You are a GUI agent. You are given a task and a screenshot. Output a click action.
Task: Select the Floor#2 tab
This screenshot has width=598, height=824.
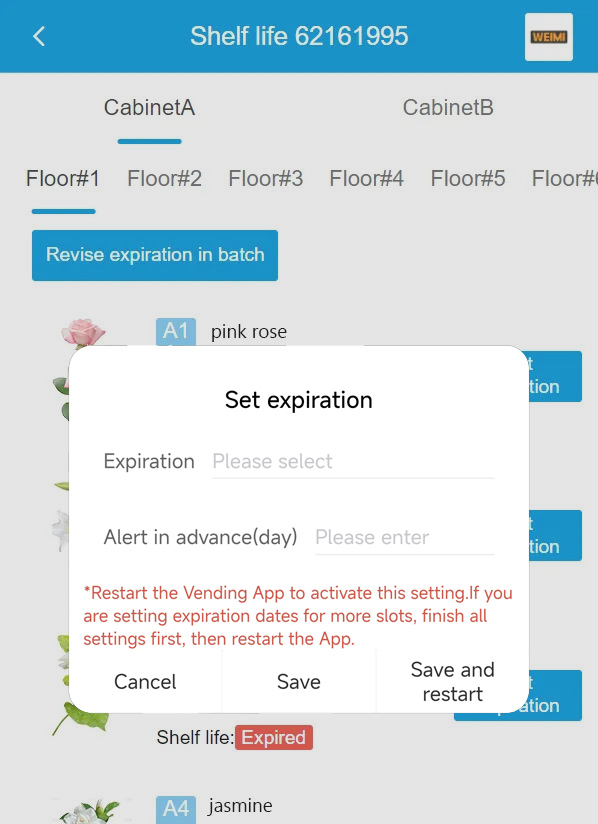(x=164, y=179)
